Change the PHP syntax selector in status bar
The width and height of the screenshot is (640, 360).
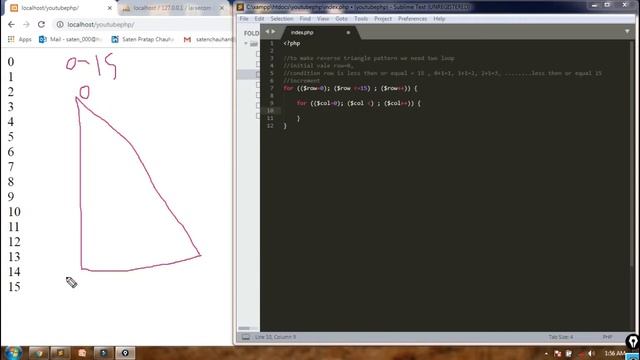coord(607,337)
